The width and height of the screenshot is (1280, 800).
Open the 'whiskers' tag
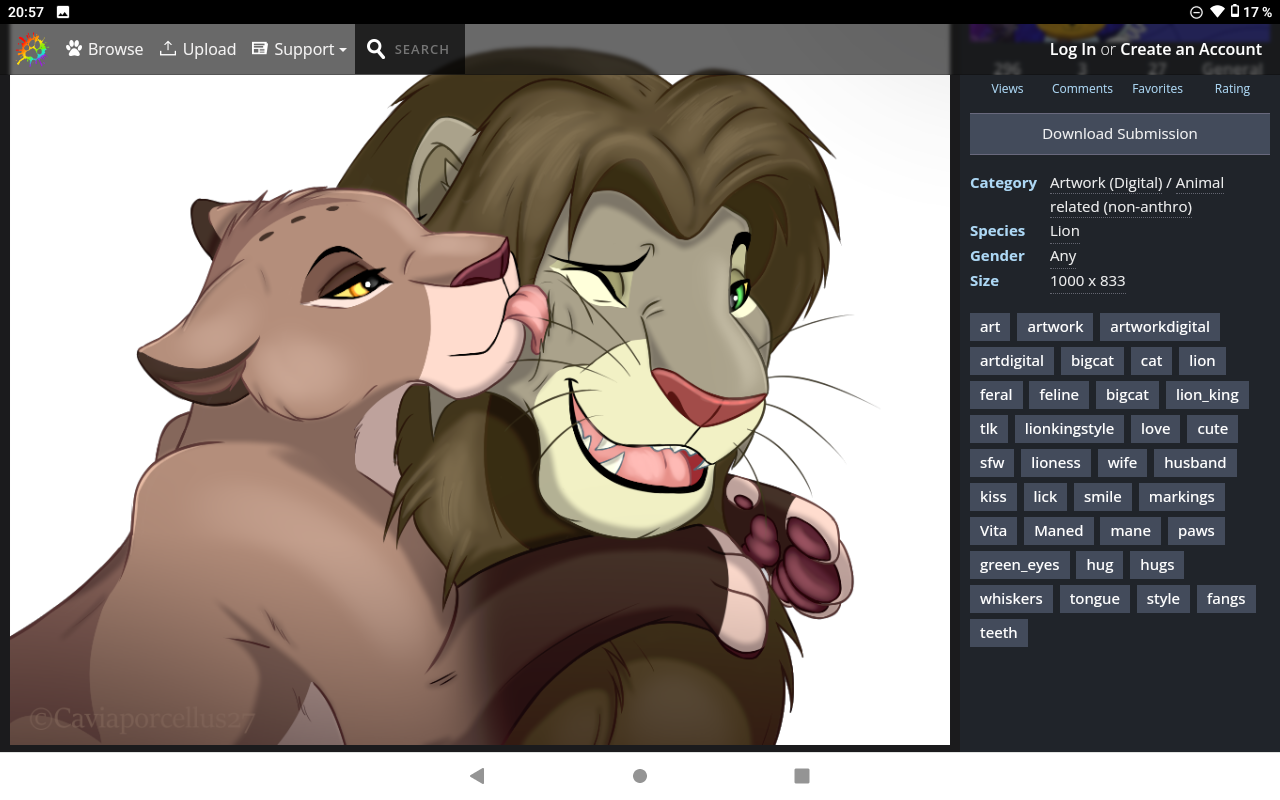click(x=1011, y=599)
